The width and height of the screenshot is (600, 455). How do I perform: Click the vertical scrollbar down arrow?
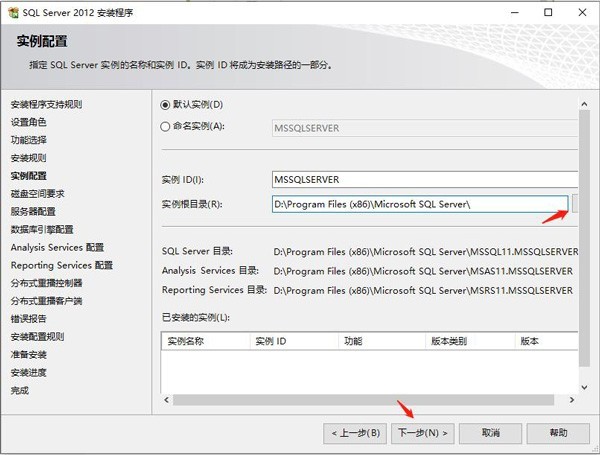pos(584,387)
